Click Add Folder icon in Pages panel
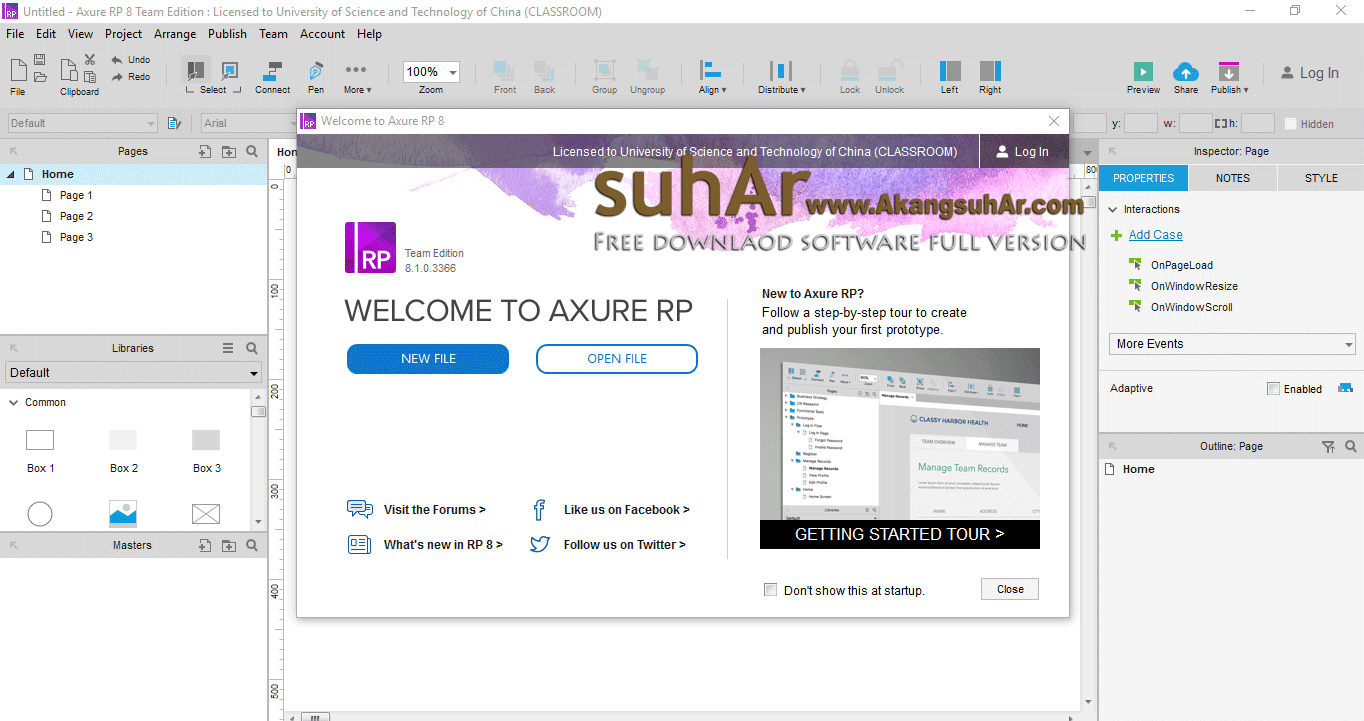 click(229, 151)
